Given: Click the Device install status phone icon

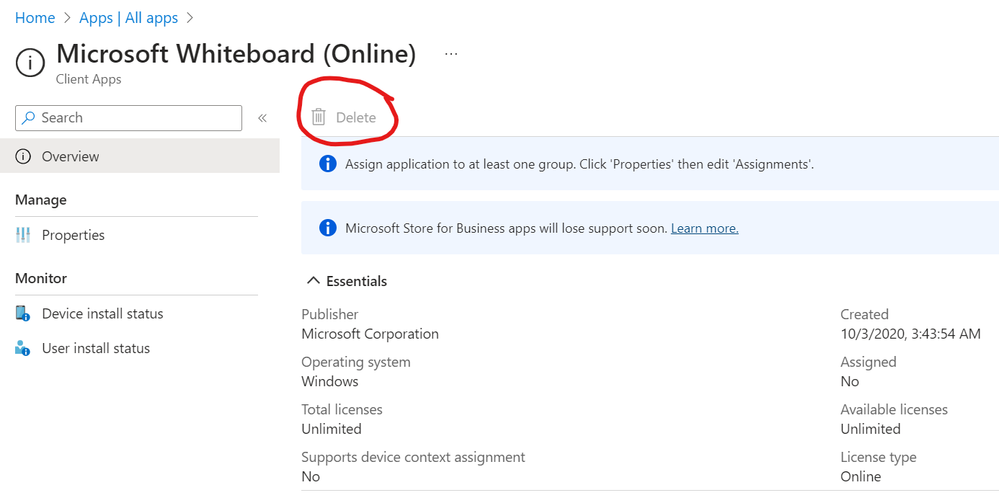Looking at the screenshot, I should pos(23,313).
